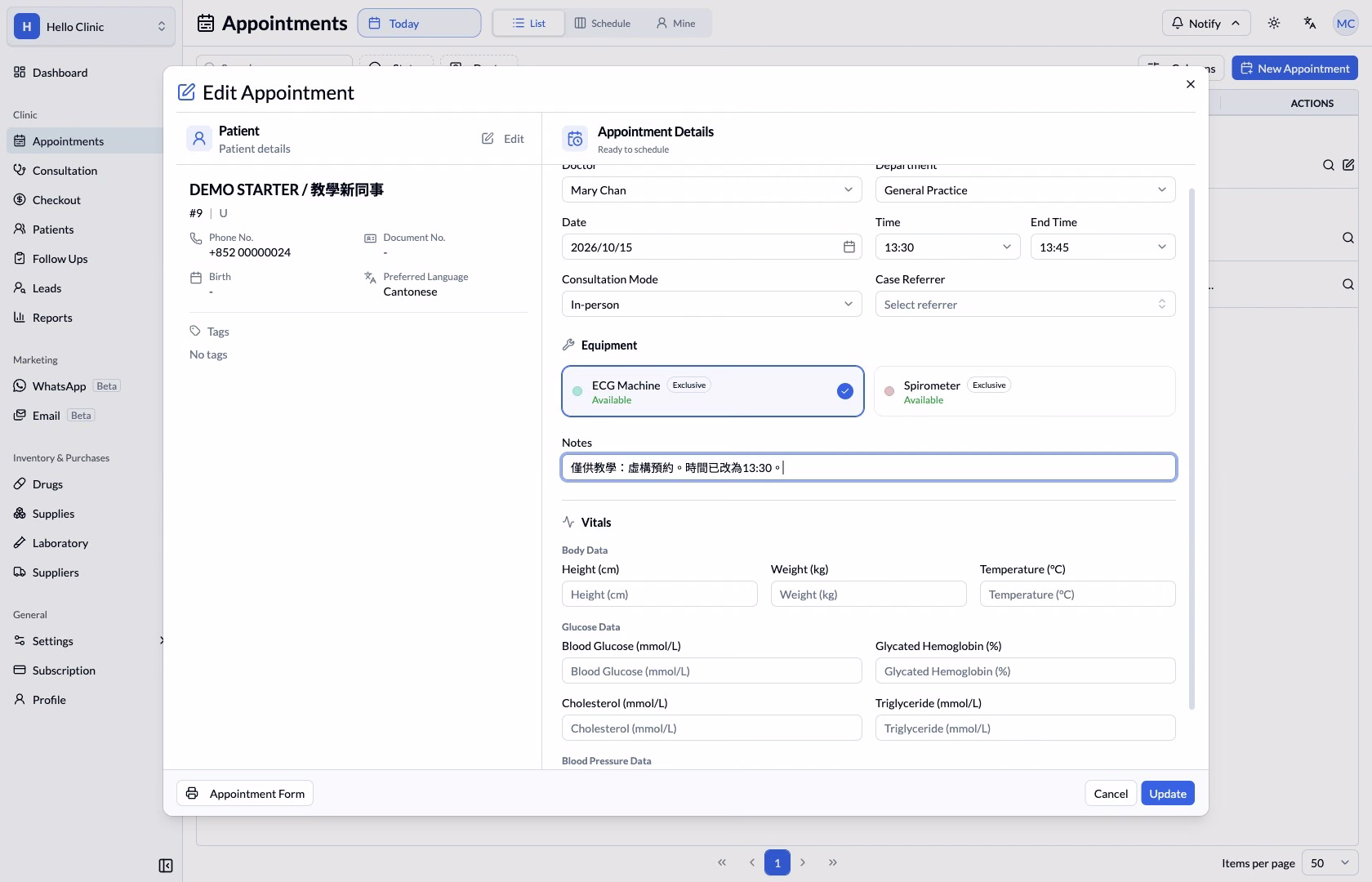Open the Items per page dropdown
The width and height of the screenshot is (1372, 882).
(x=1330, y=862)
